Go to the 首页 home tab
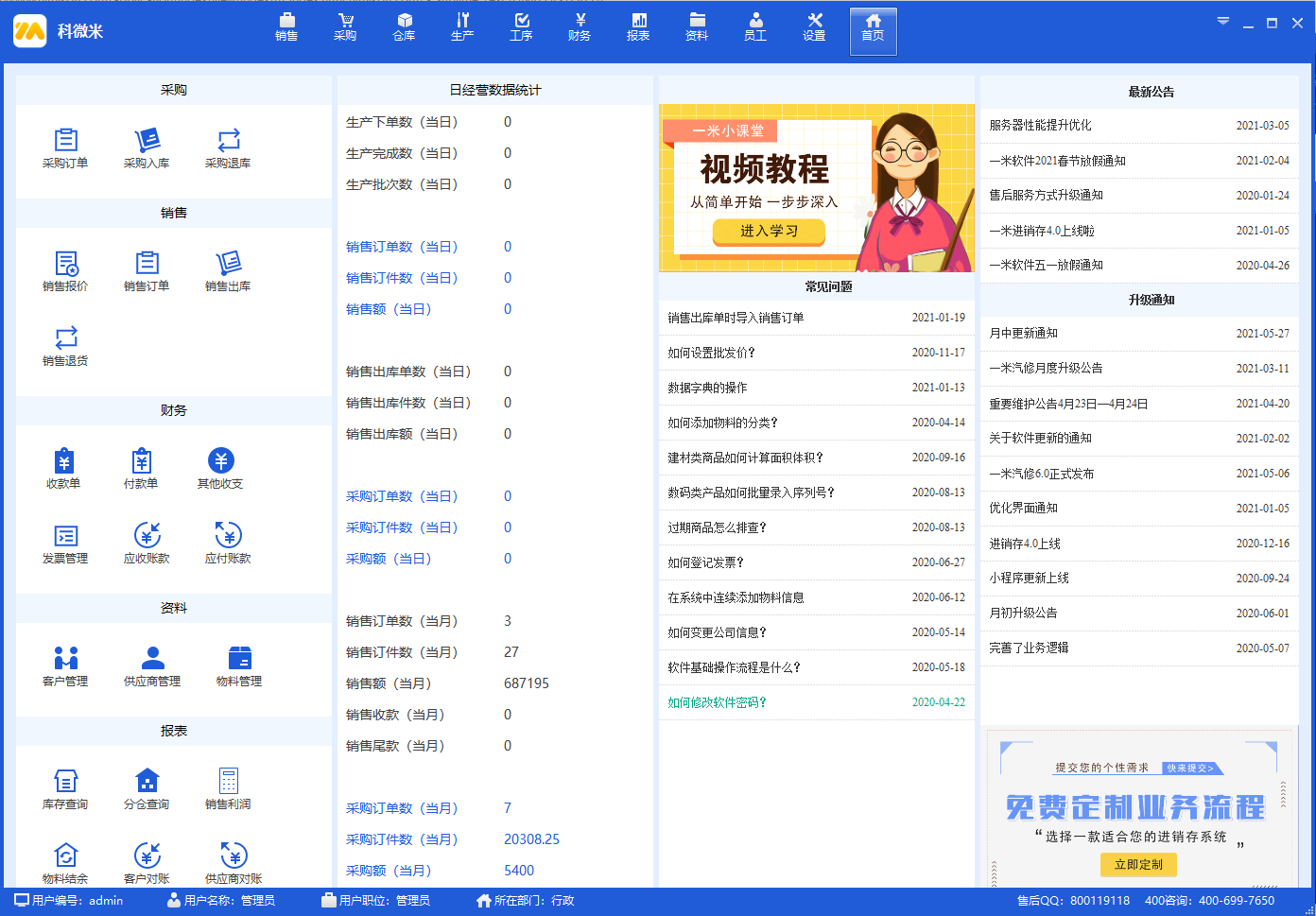1316x916 pixels. [x=873, y=29]
